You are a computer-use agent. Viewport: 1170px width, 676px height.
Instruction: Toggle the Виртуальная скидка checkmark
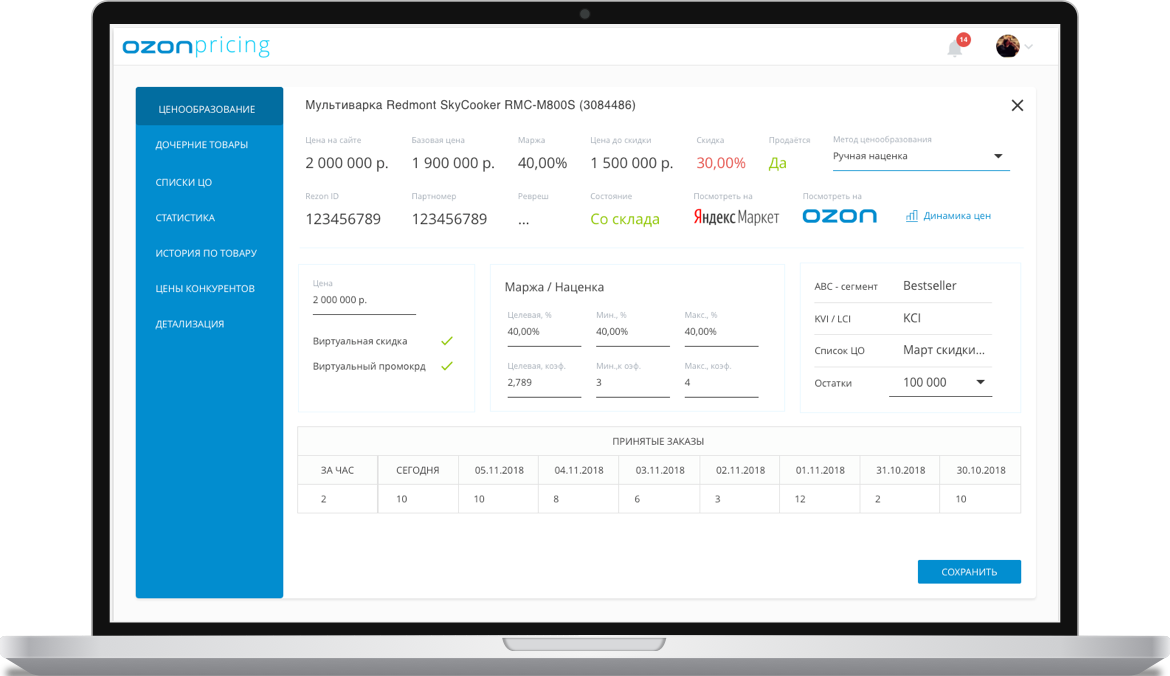pyautogui.click(x=447, y=341)
